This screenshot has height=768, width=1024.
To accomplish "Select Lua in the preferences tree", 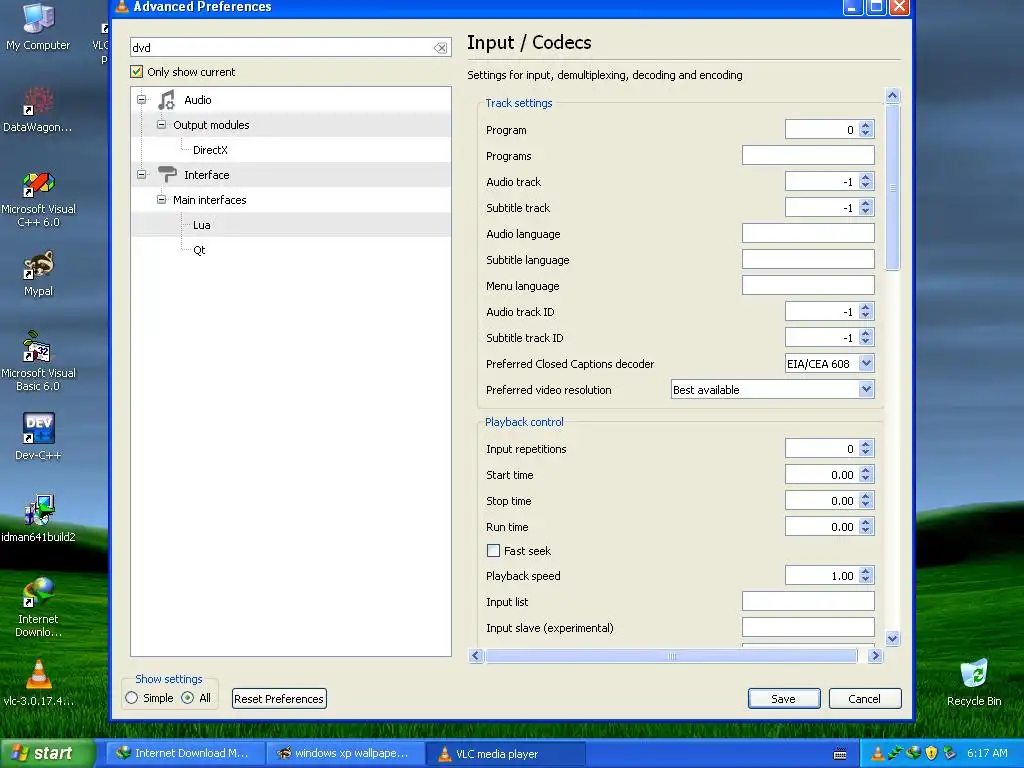I will pyautogui.click(x=201, y=225).
